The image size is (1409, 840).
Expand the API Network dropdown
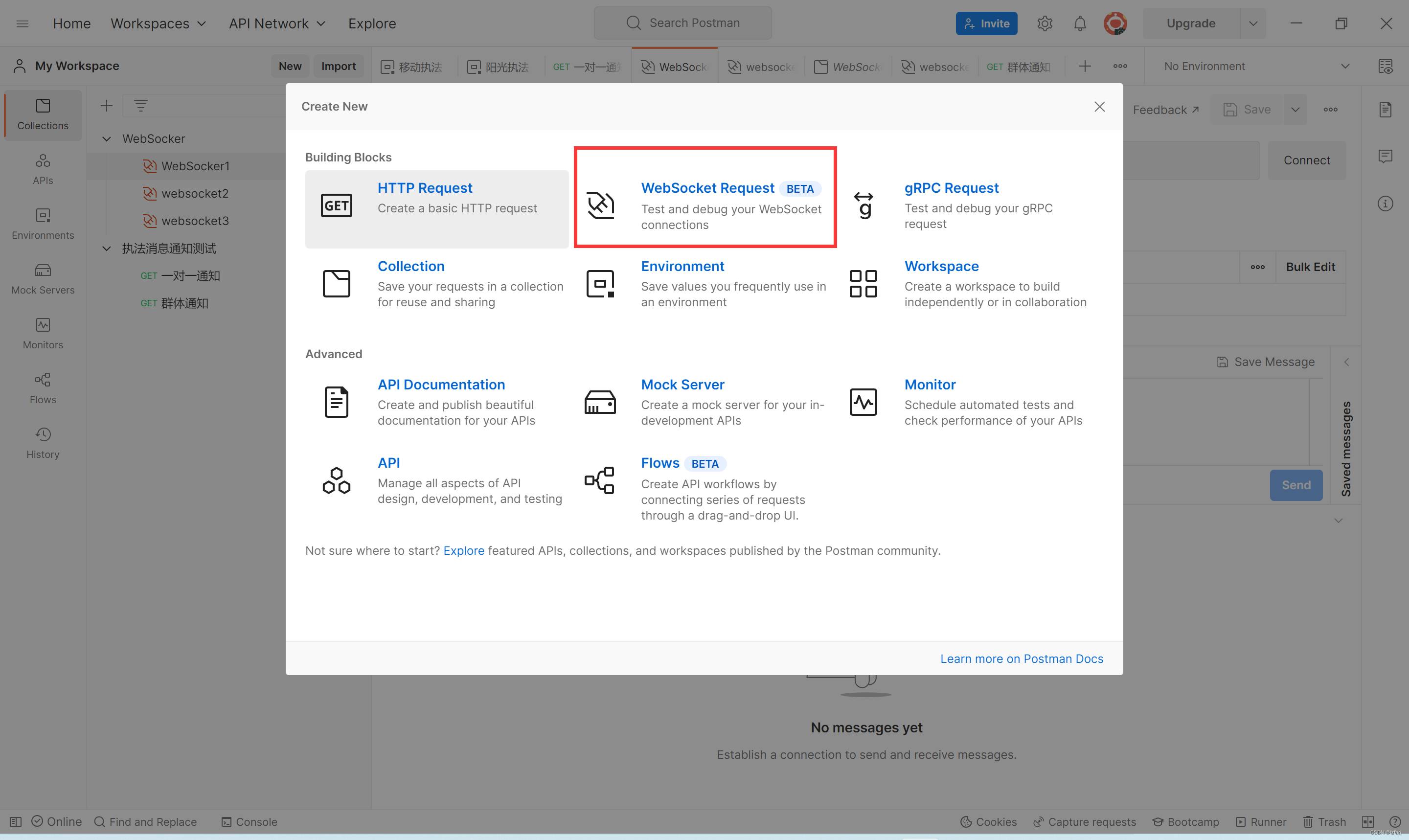(x=277, y=23)
